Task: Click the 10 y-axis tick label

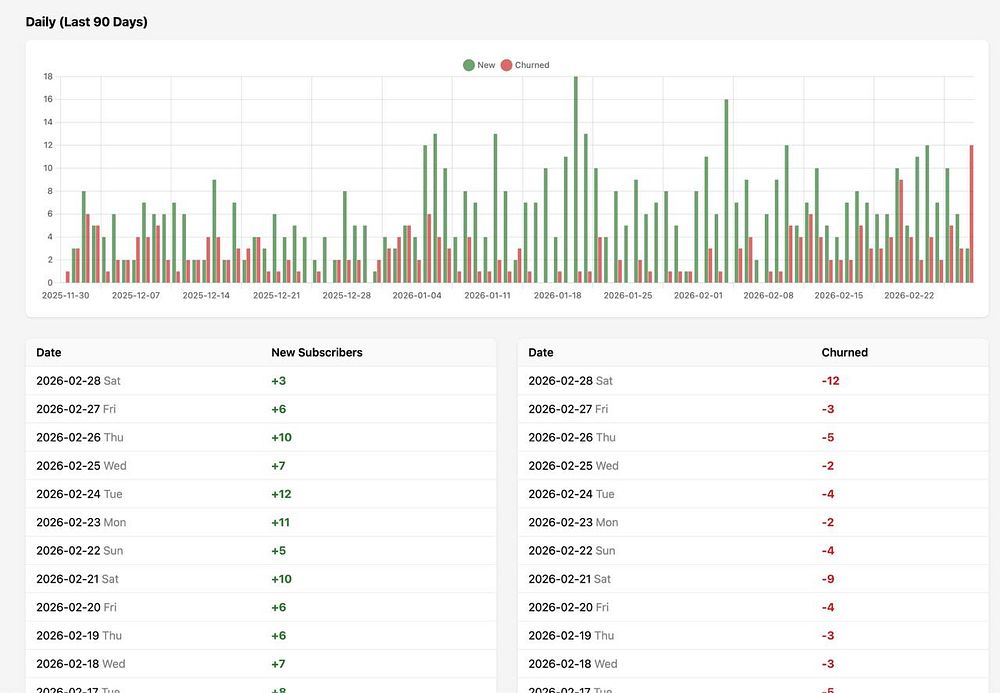Action: point(48,168)
